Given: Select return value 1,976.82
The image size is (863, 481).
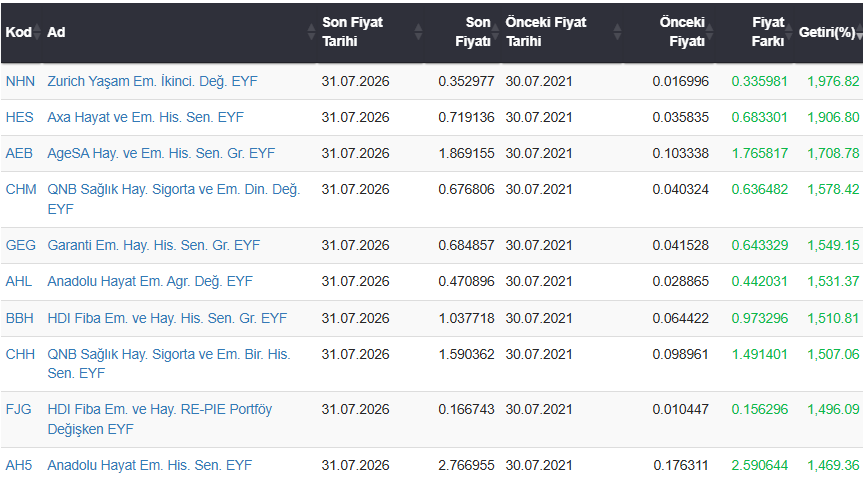Looking at the screenshot, I should [x=833, y=81].
